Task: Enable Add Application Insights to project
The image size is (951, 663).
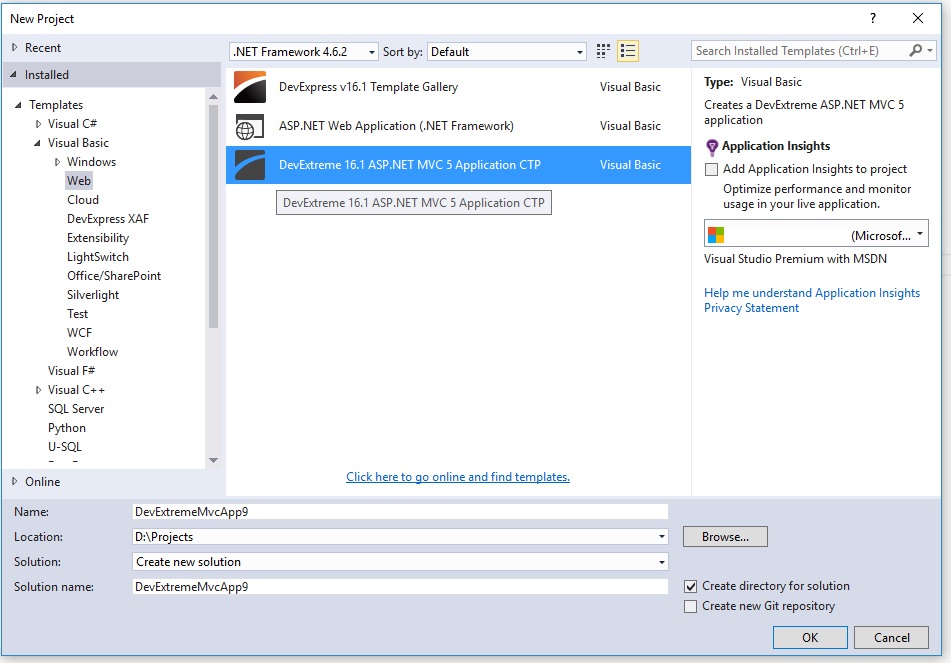Action: tap(711, 169)
